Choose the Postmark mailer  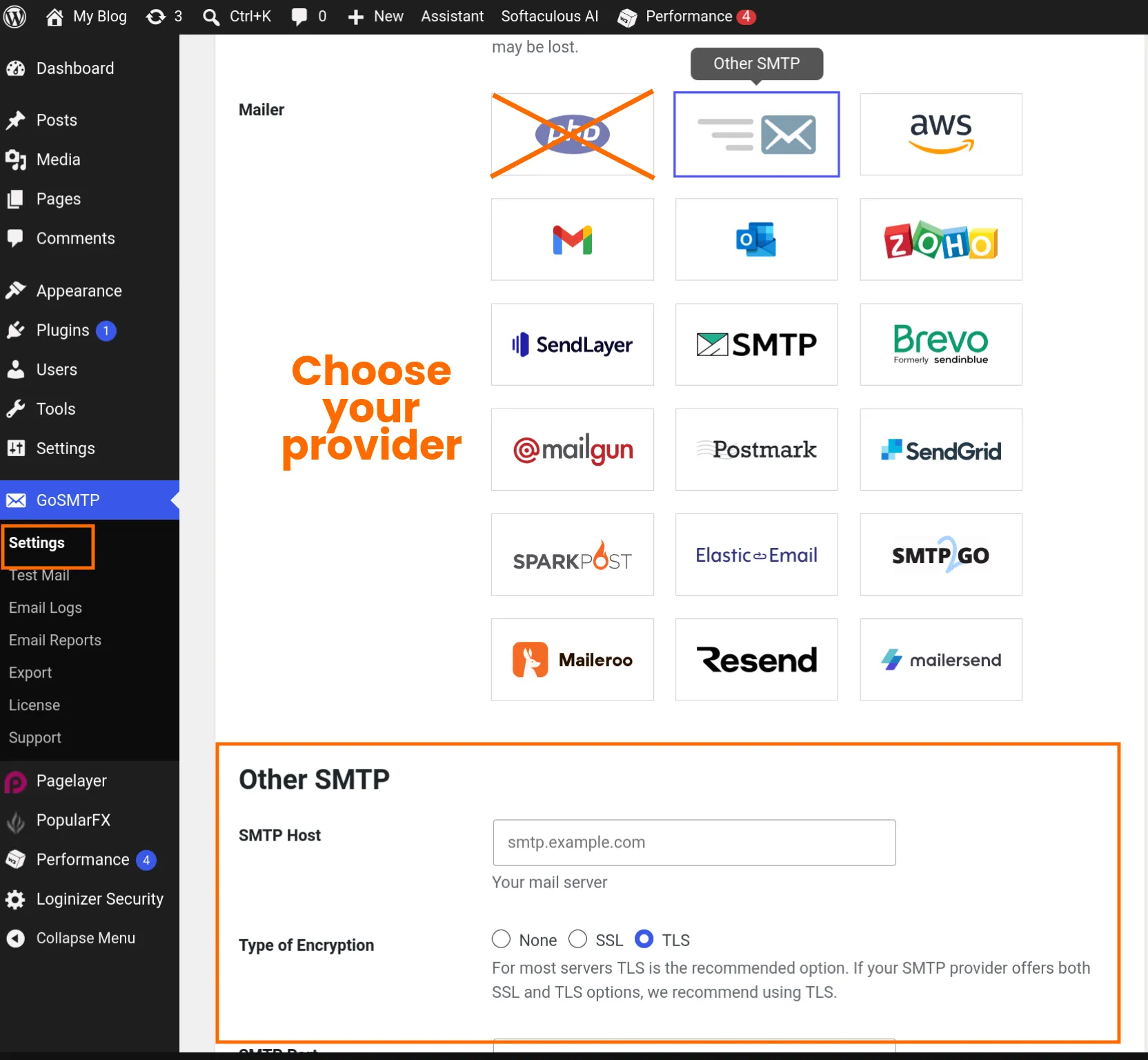757,449
